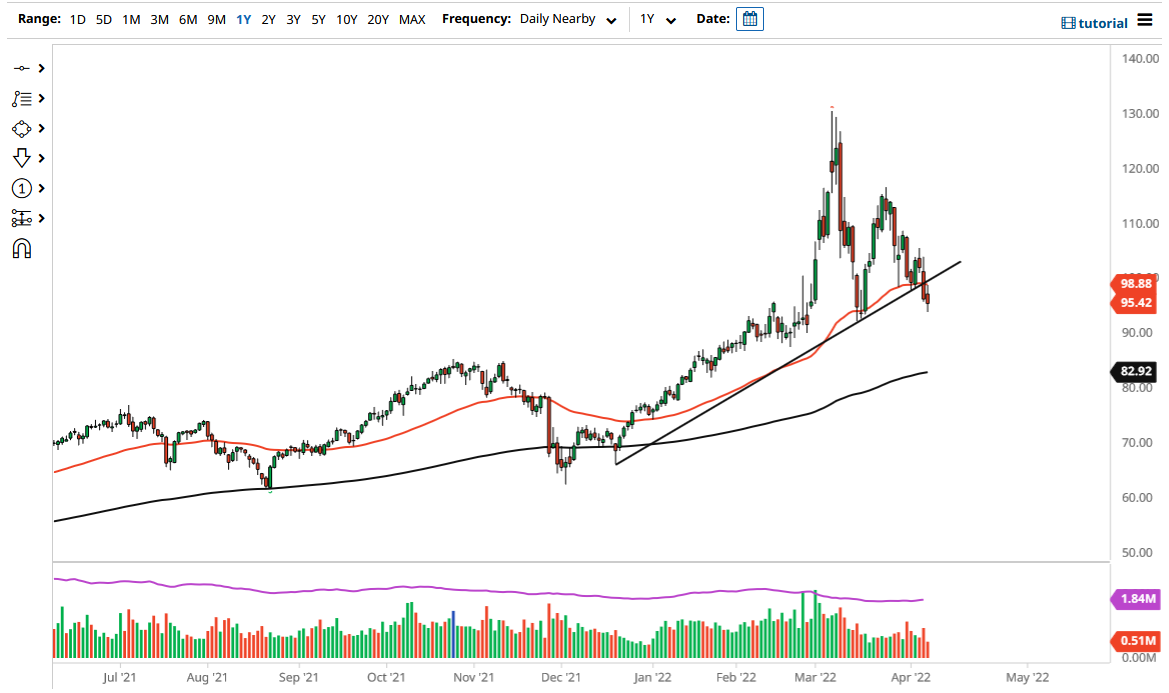The width and height of the screenshot is (1169, 693).
Task: Select the 5D range
Action: [x=103, y=18]
